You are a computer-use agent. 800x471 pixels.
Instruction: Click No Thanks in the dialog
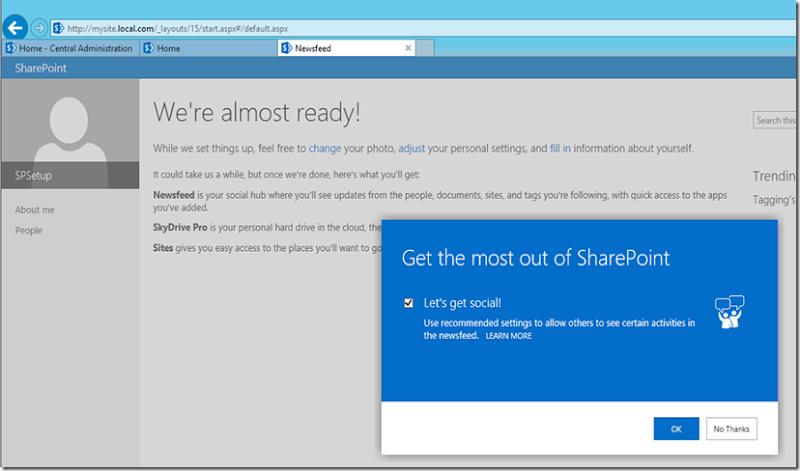point(732,429)
